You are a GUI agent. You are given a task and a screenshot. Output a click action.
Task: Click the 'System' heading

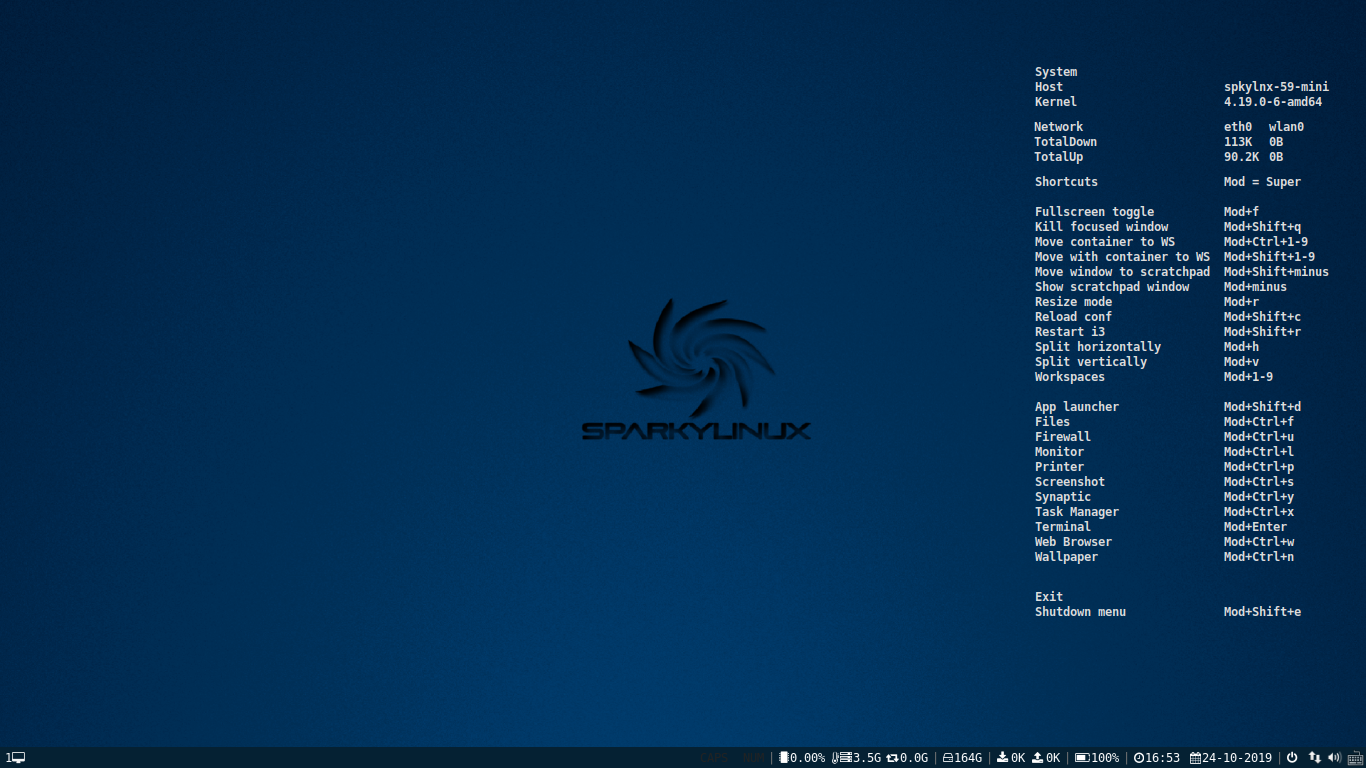tap(1056, 72)
